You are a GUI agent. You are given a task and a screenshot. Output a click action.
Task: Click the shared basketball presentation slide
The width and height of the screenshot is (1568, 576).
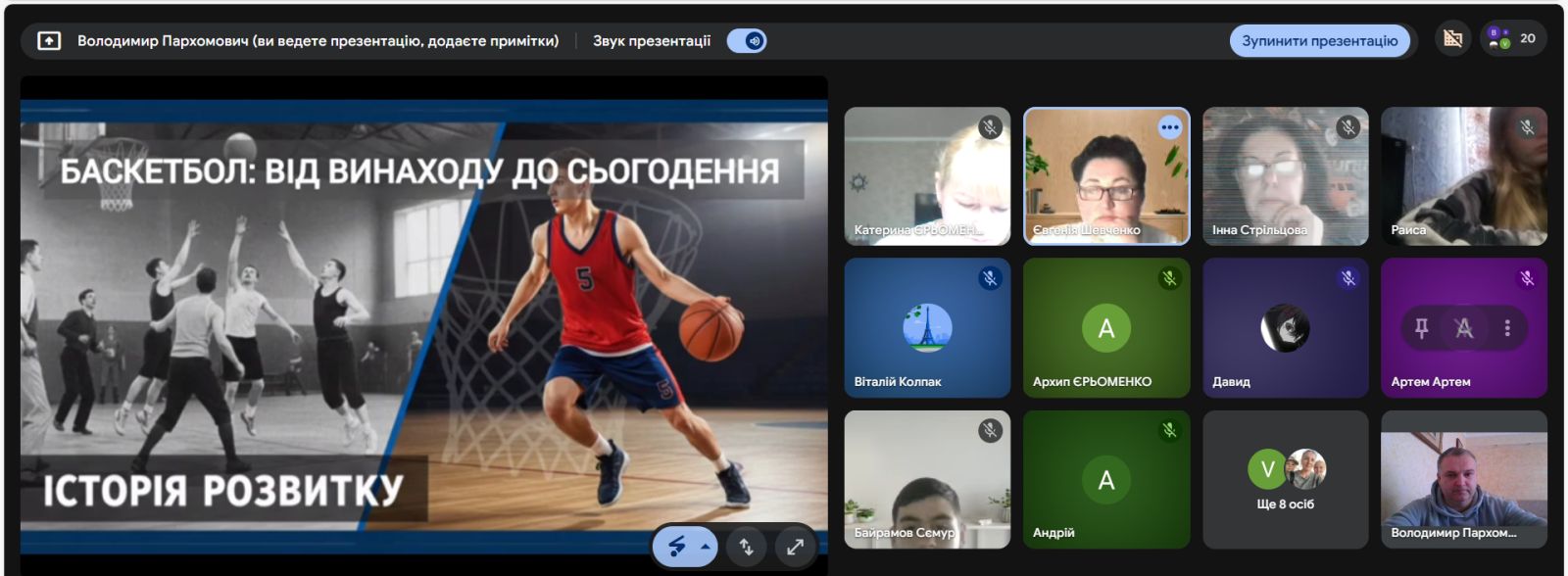click(423, 323)
